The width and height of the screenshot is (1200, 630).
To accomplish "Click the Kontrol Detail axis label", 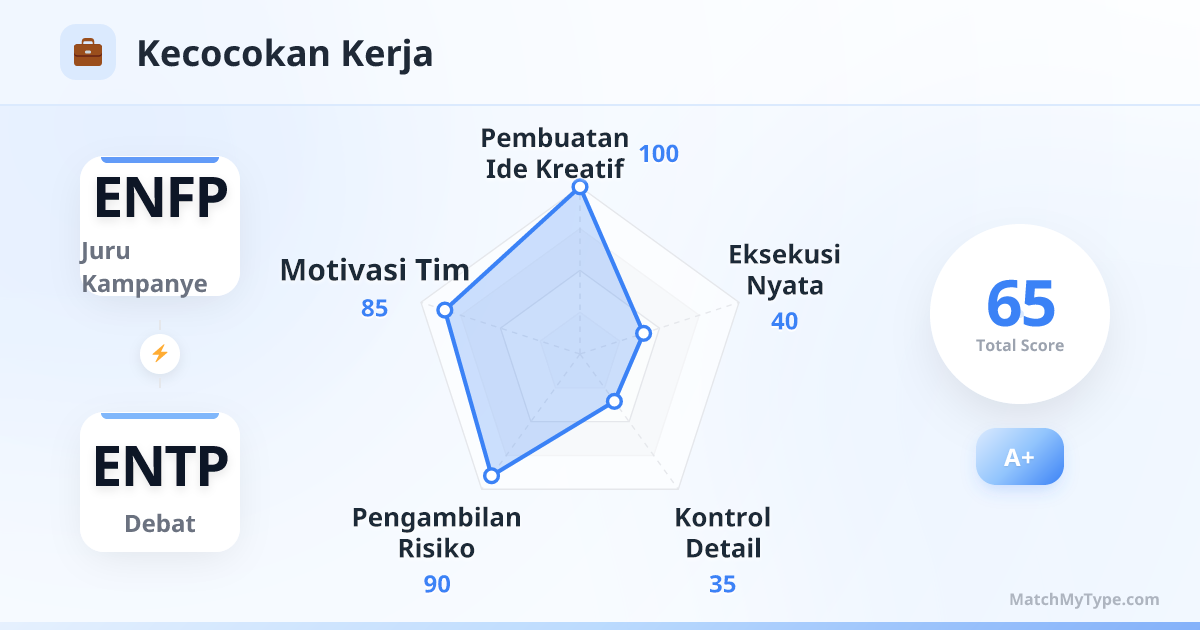I will click(722, 533).
